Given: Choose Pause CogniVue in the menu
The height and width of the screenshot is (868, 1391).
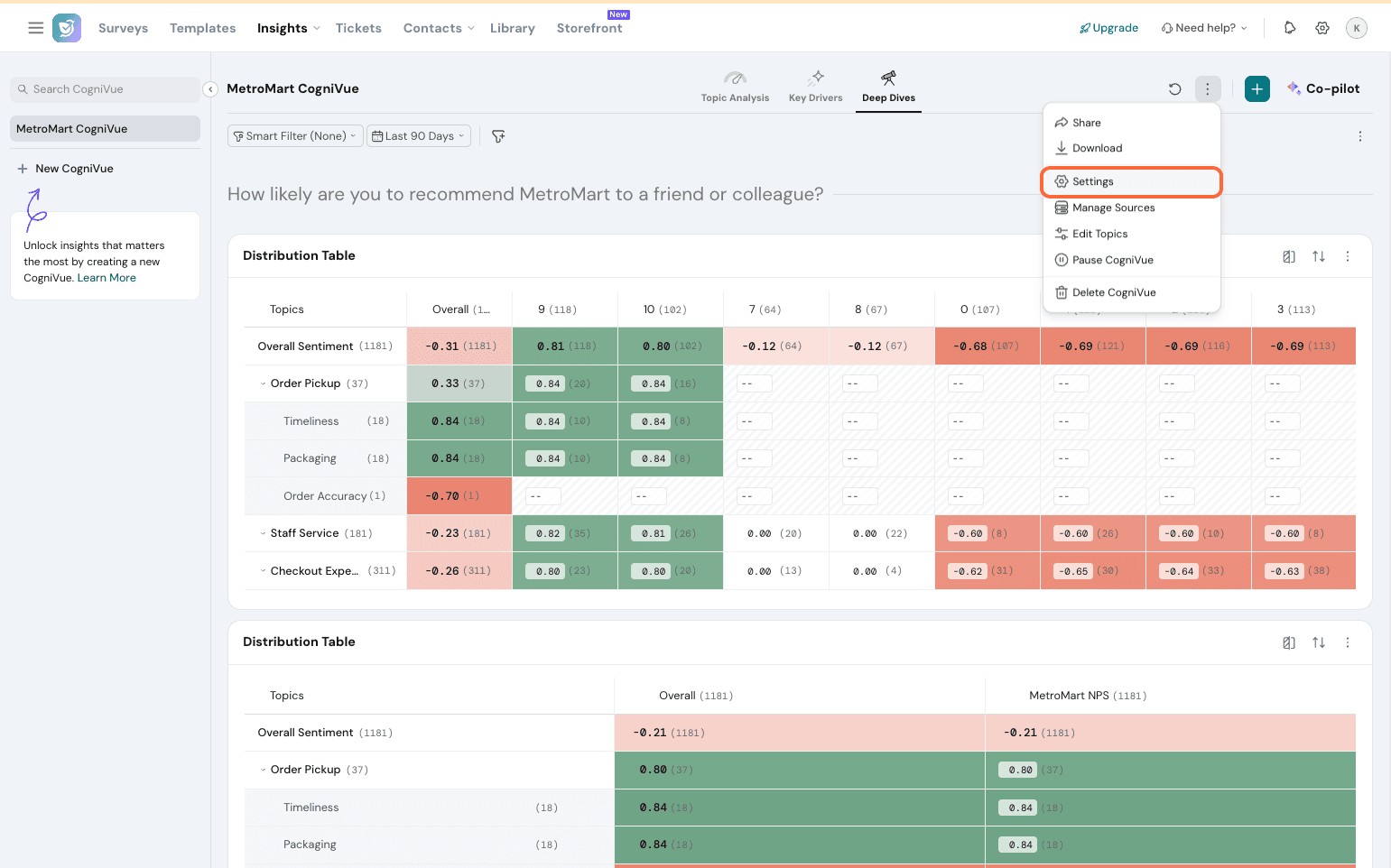Looking at the screenshot, I should click(x=1112, y=260).
